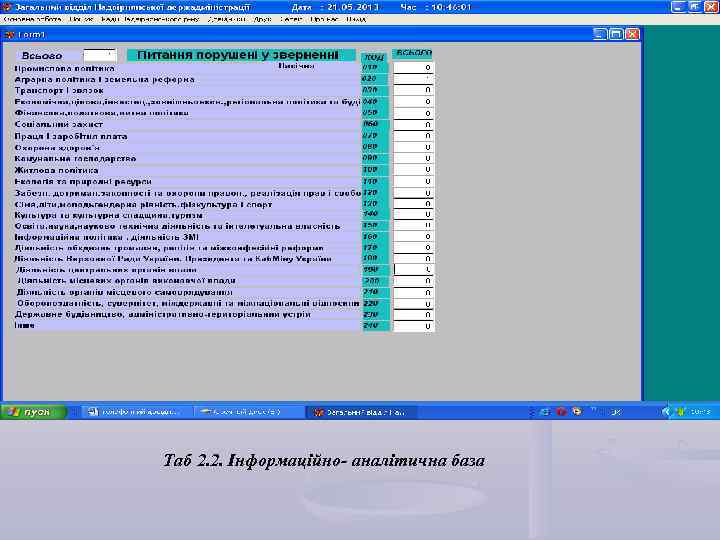Screen dimensions: 720x540
Task: Click count field for code 150 row
Action: [413, 225]
